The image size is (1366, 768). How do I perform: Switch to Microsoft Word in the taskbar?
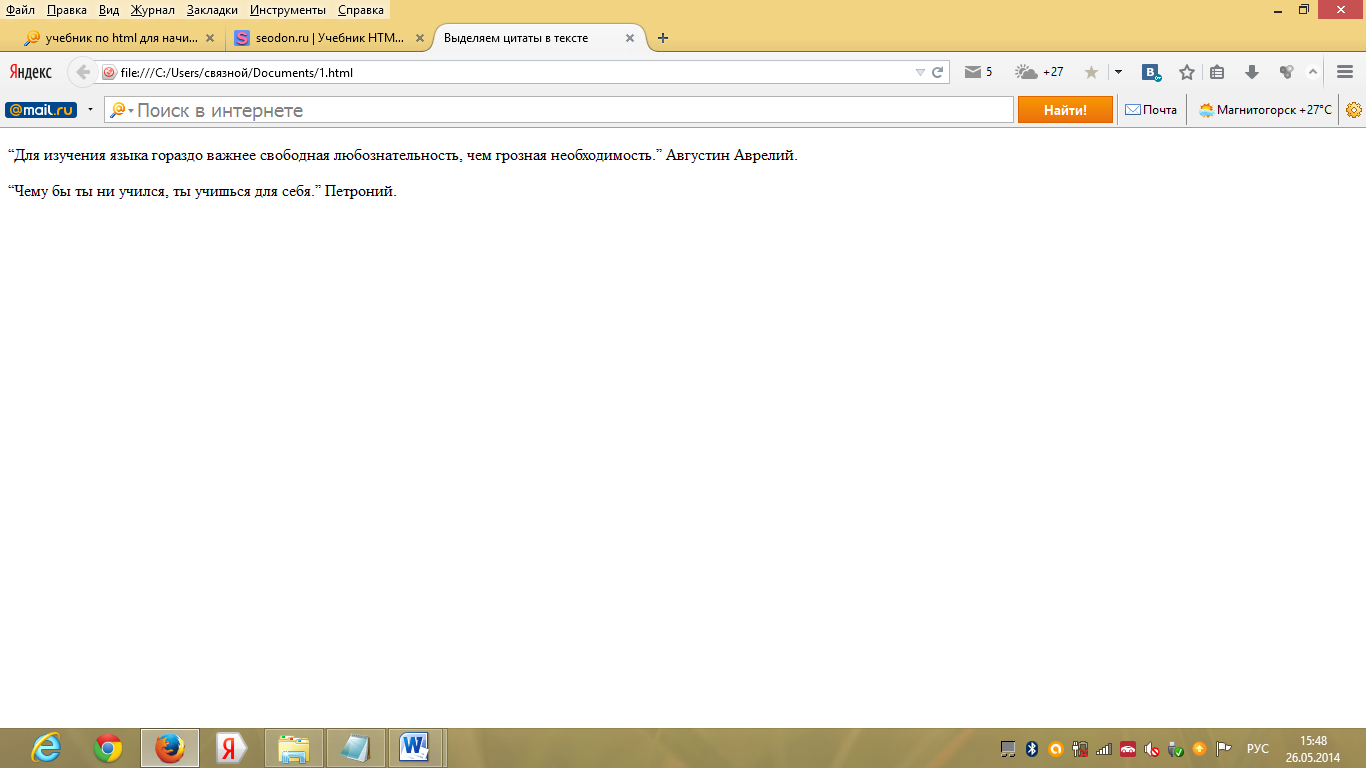(x=415, y=748)
